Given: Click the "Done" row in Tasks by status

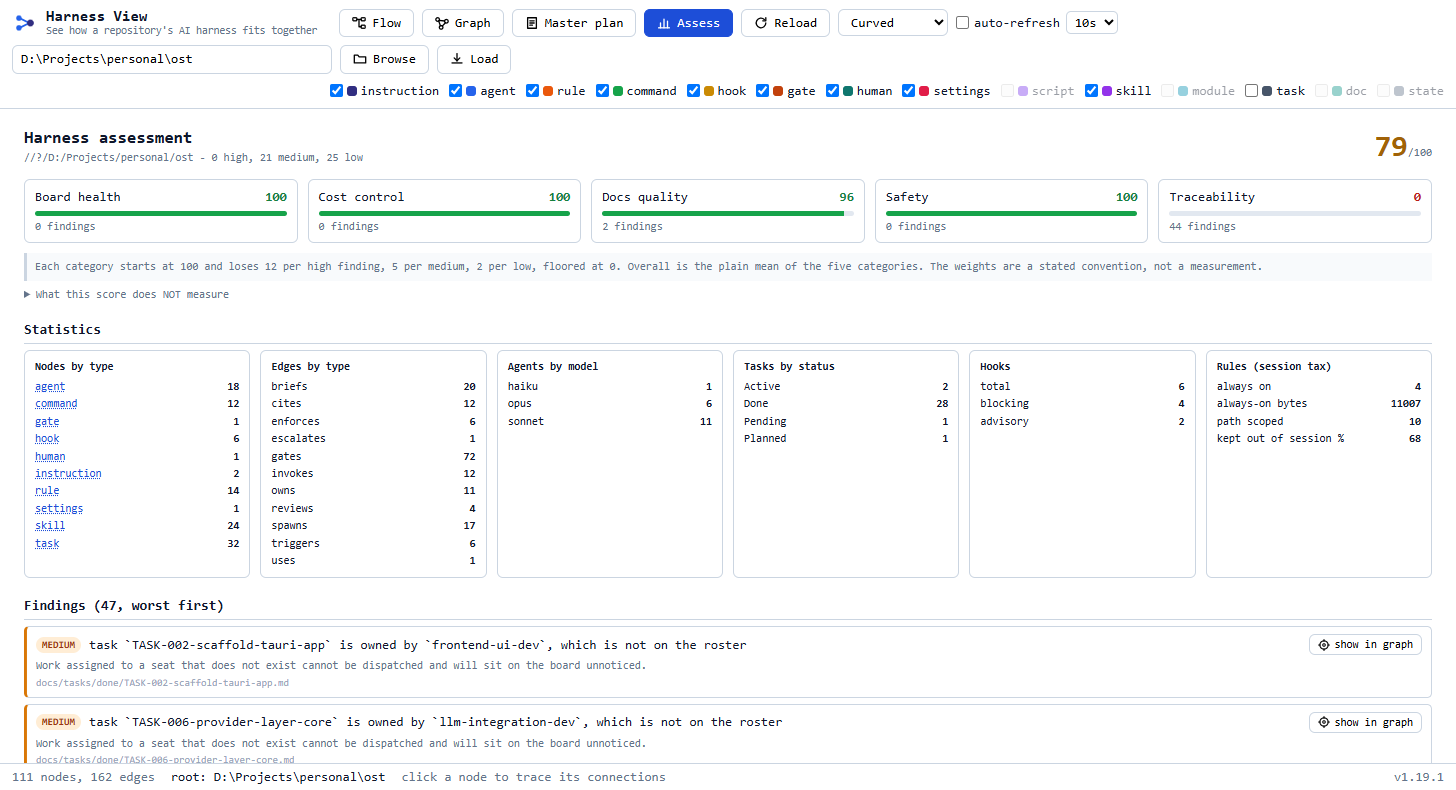Looking at the screenshot, I should point(846,404).
